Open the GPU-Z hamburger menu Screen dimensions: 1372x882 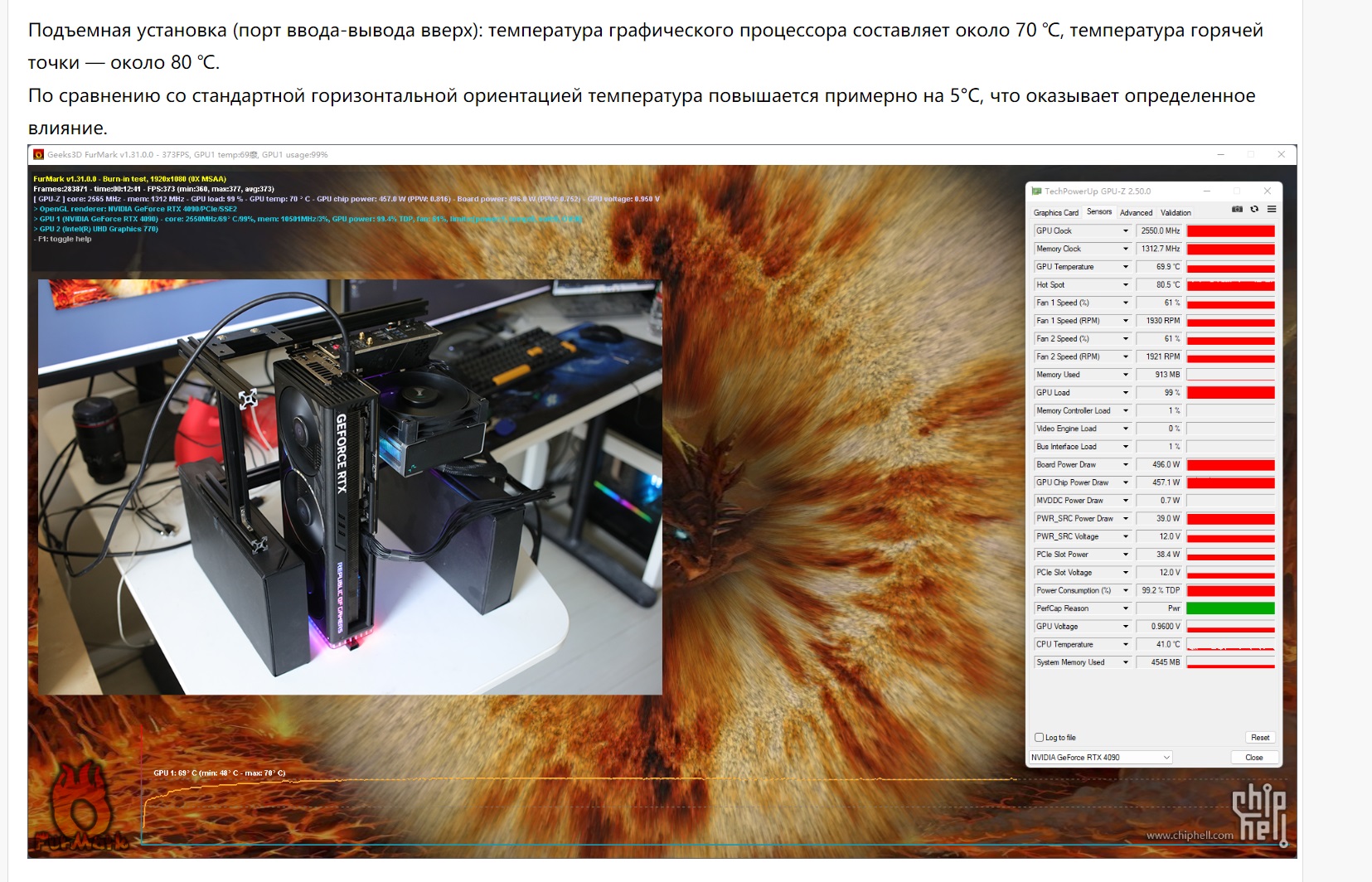tap(1272, 209)
